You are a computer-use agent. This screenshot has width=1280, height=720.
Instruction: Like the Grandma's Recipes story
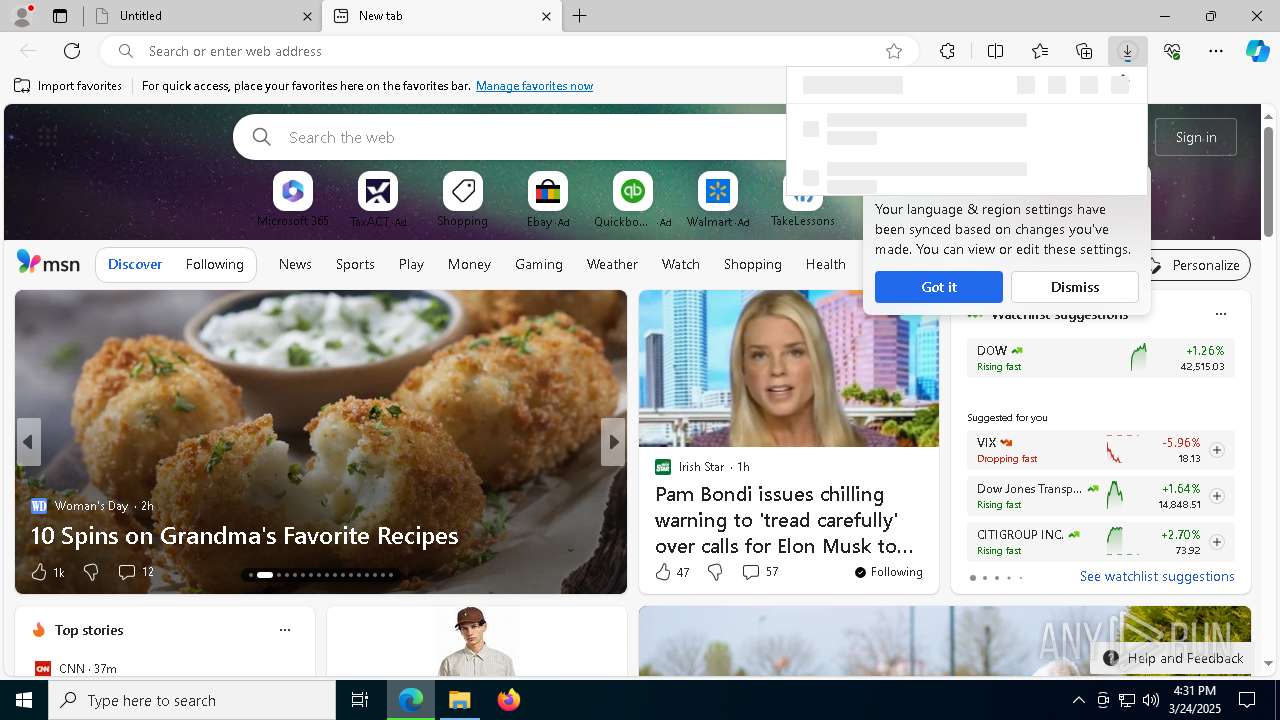point(47,572)
